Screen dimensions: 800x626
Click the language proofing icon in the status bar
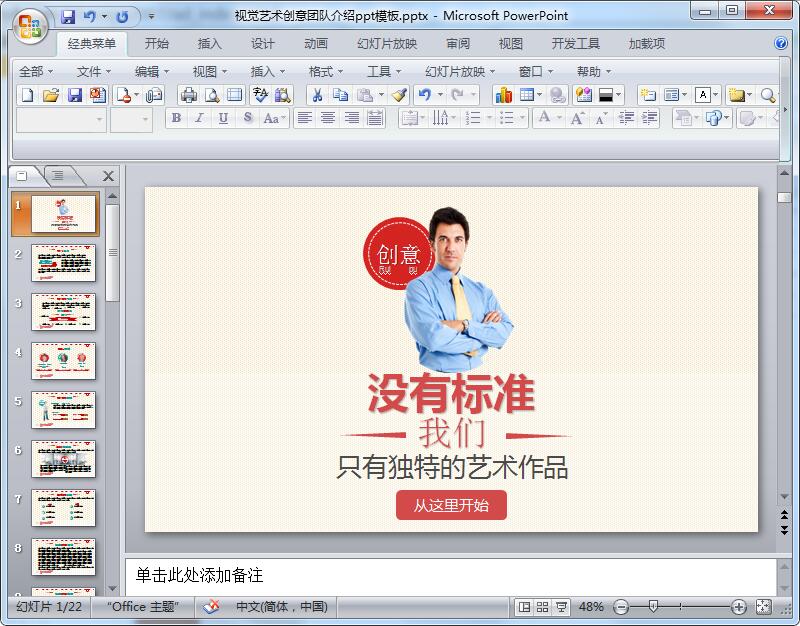(211, 607)
